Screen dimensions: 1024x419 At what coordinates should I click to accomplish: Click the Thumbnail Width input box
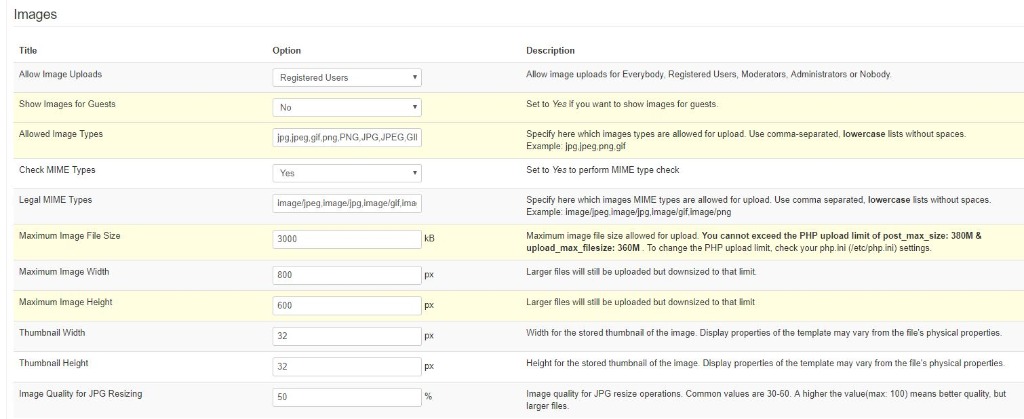(347, 337)
